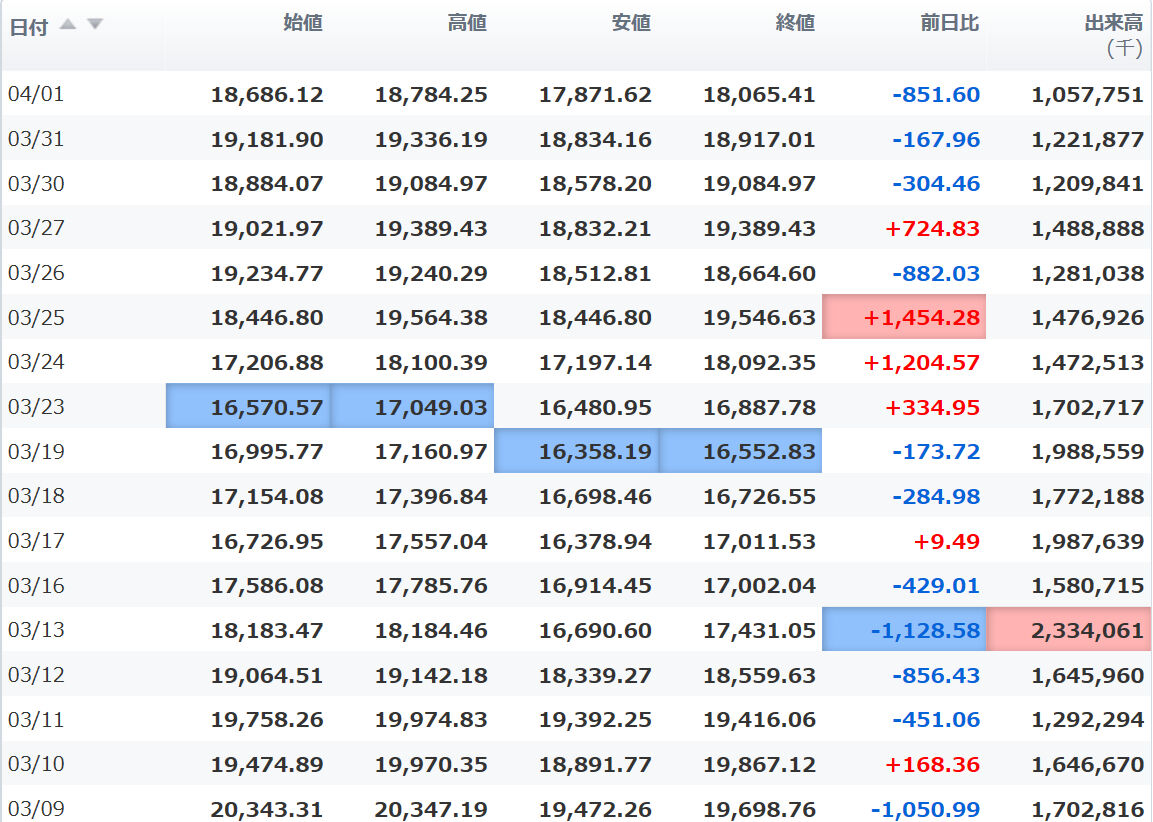Click the change value +9.49

(946, 542)
